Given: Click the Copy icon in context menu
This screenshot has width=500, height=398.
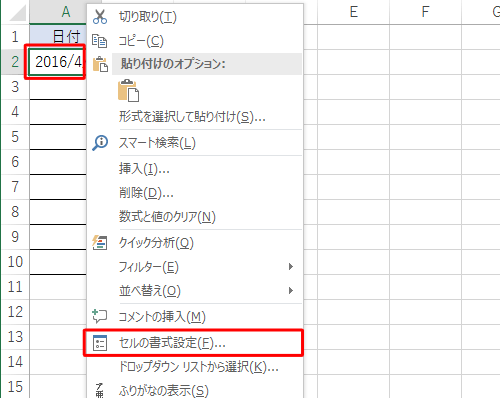Looking at the screenshot, I should pos(99,41).
